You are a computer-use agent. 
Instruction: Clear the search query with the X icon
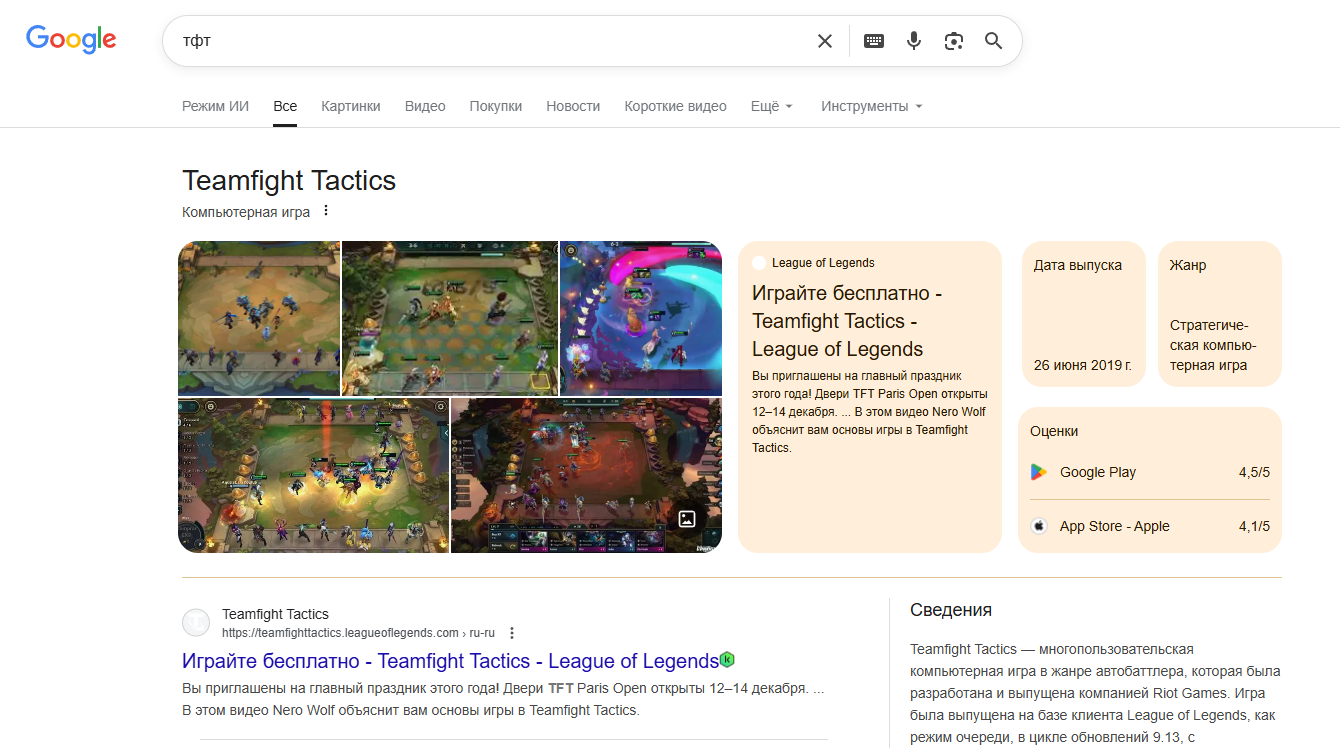[x=825, y=41]
